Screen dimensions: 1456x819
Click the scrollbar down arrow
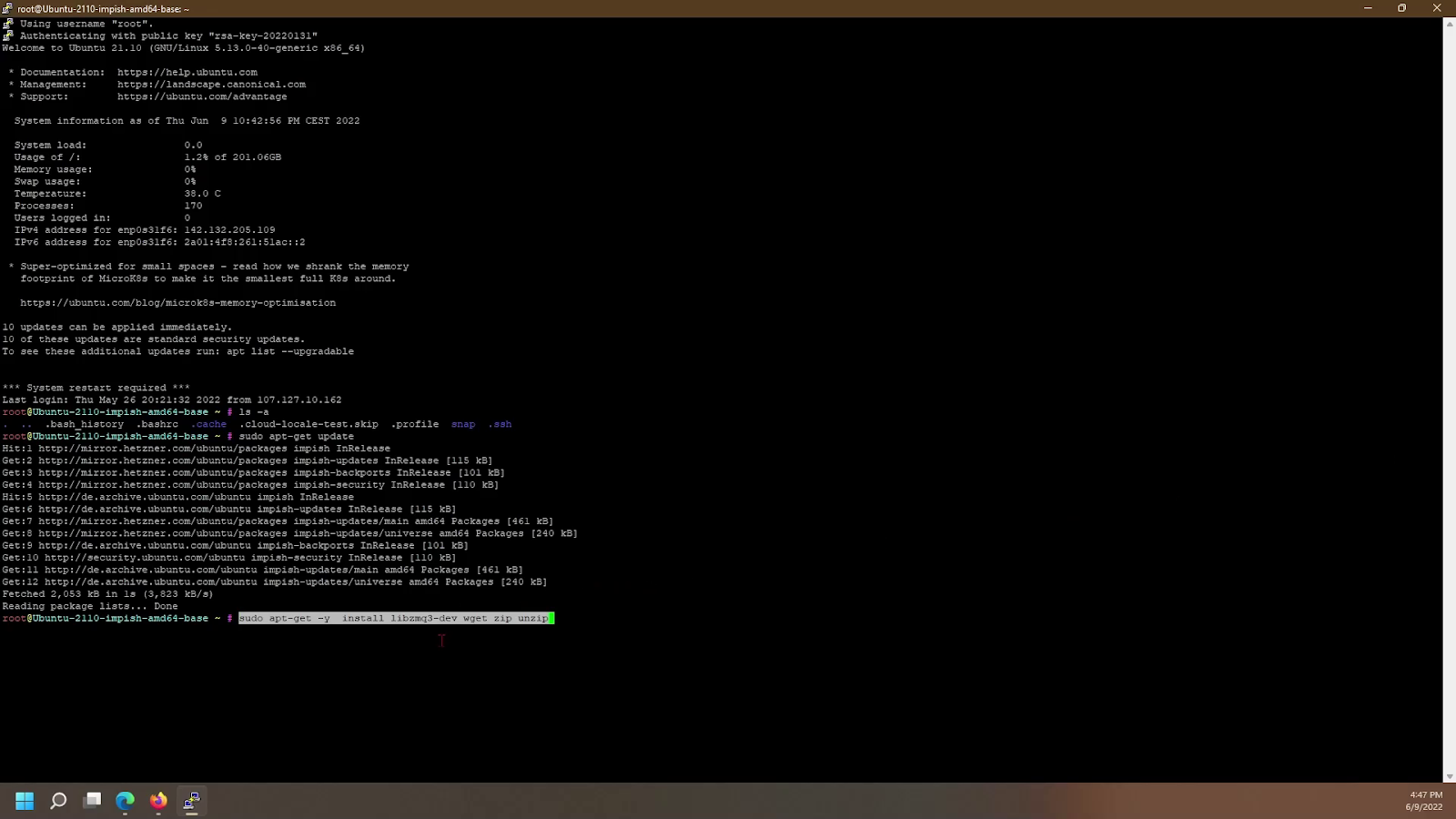click(x=1450, y=776)
